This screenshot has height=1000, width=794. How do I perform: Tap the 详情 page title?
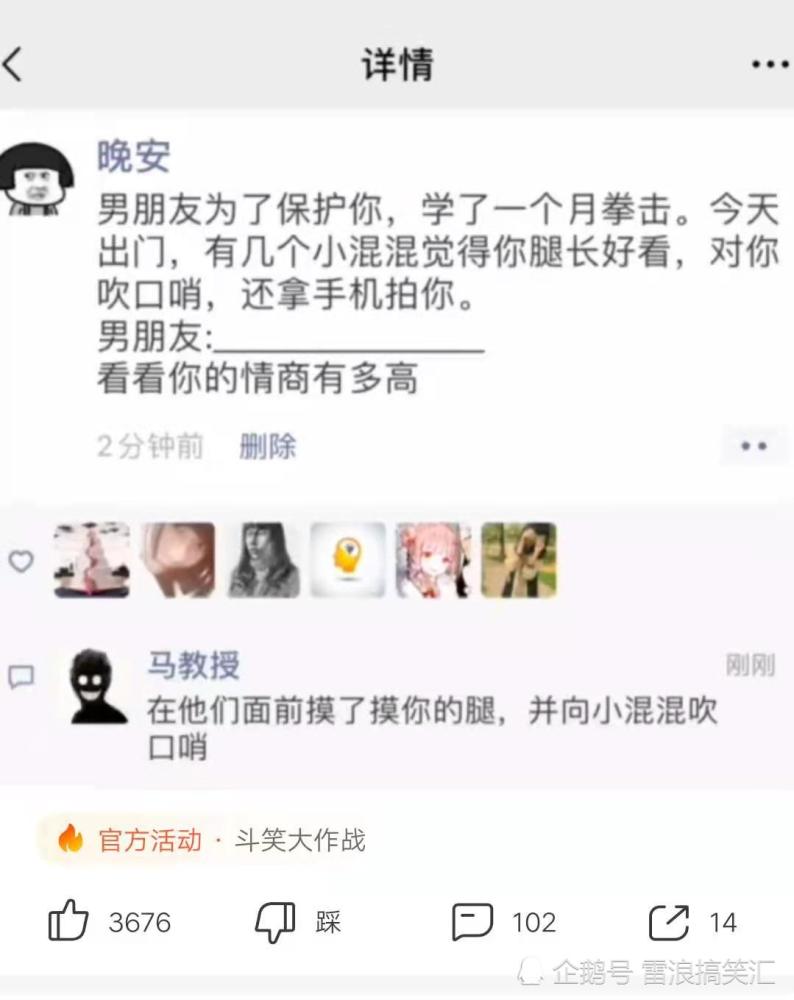[x=398, y=64]
